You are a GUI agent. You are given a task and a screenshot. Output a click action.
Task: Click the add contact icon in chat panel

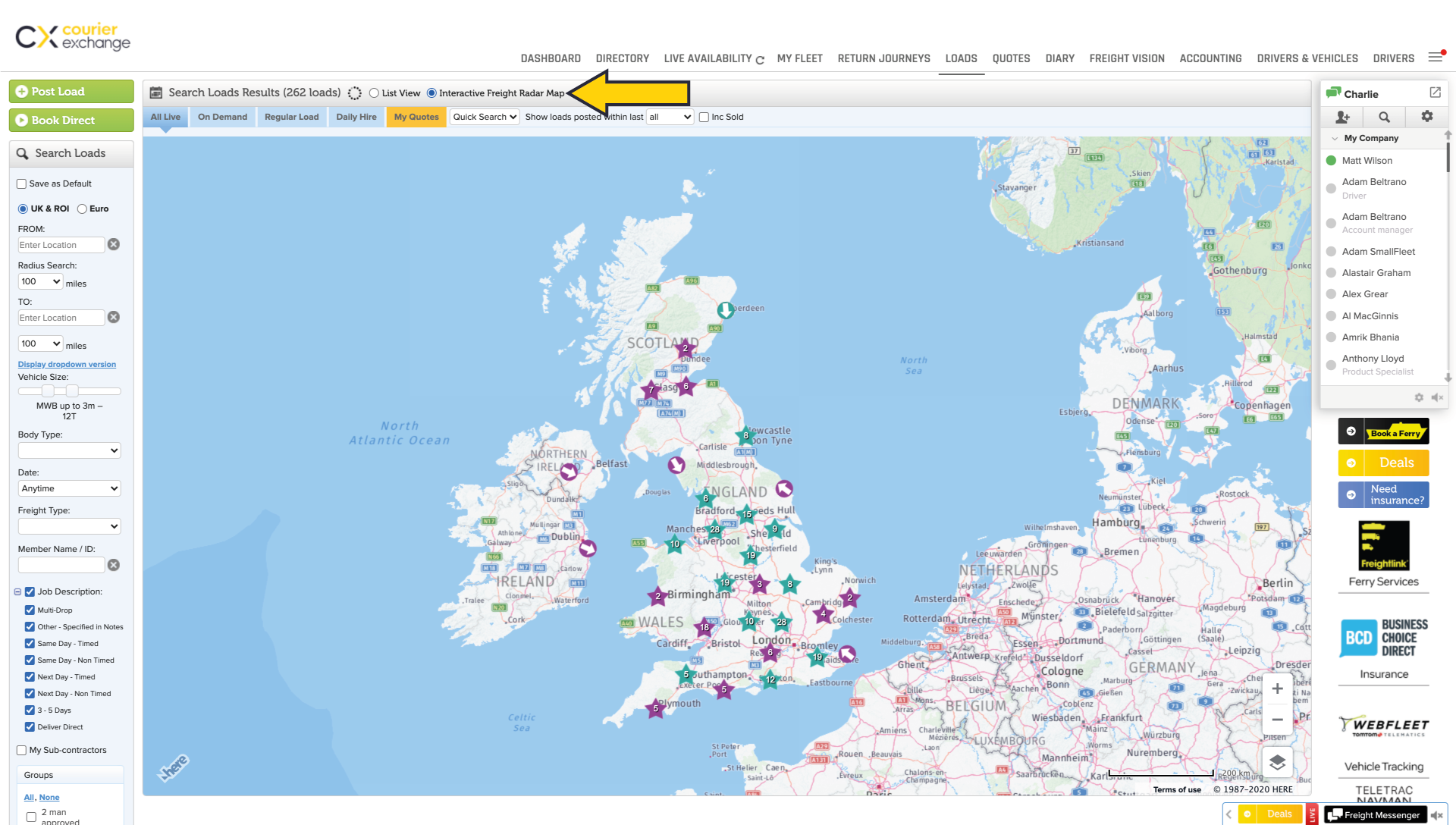click(1342, 117)
